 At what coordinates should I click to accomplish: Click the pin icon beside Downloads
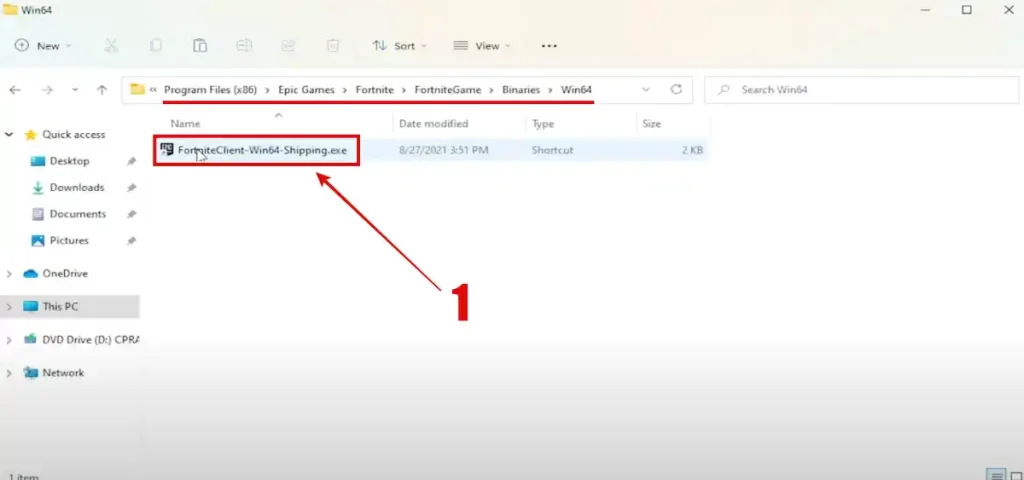[x=131, y=188]
